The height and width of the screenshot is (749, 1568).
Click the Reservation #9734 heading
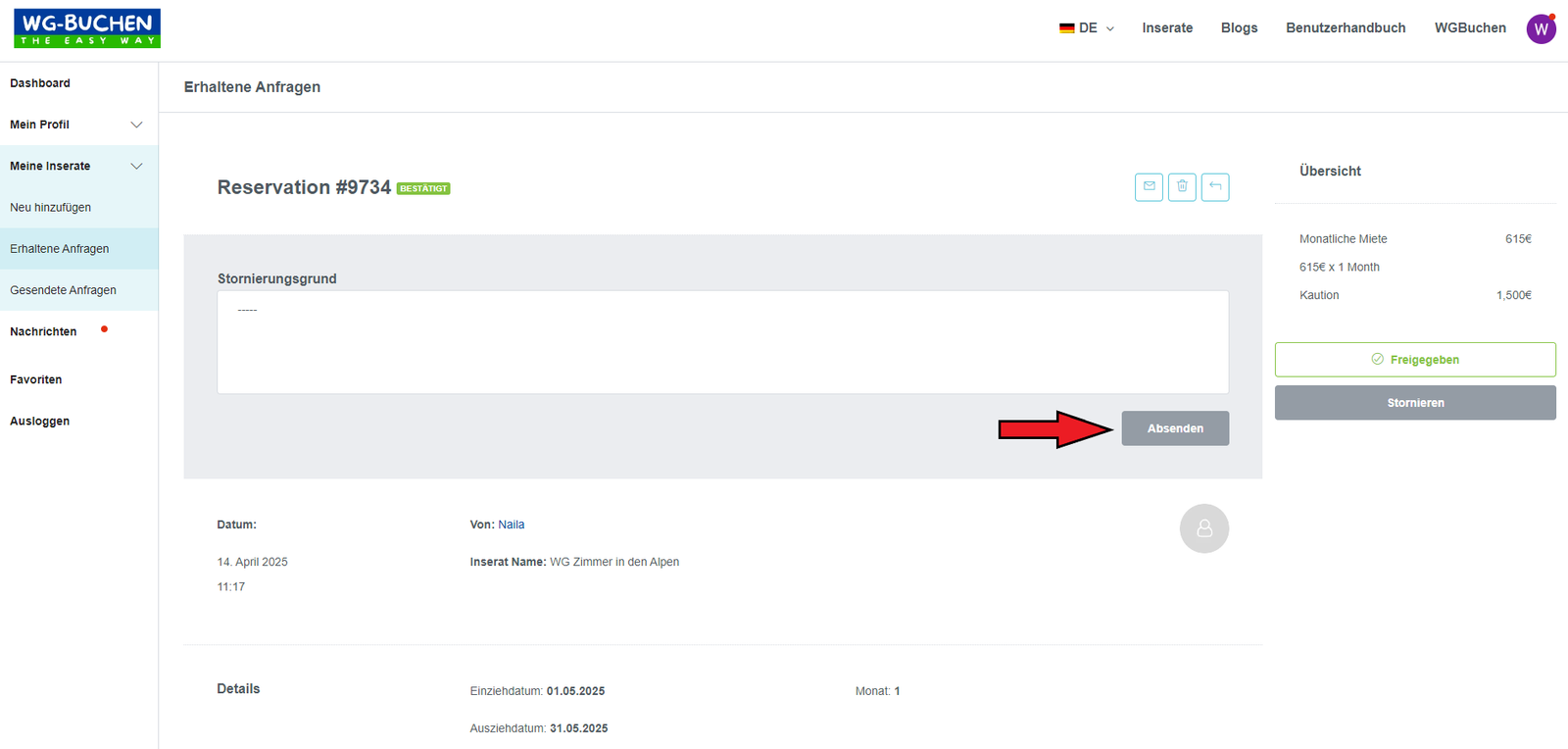(x=304, y=187)
